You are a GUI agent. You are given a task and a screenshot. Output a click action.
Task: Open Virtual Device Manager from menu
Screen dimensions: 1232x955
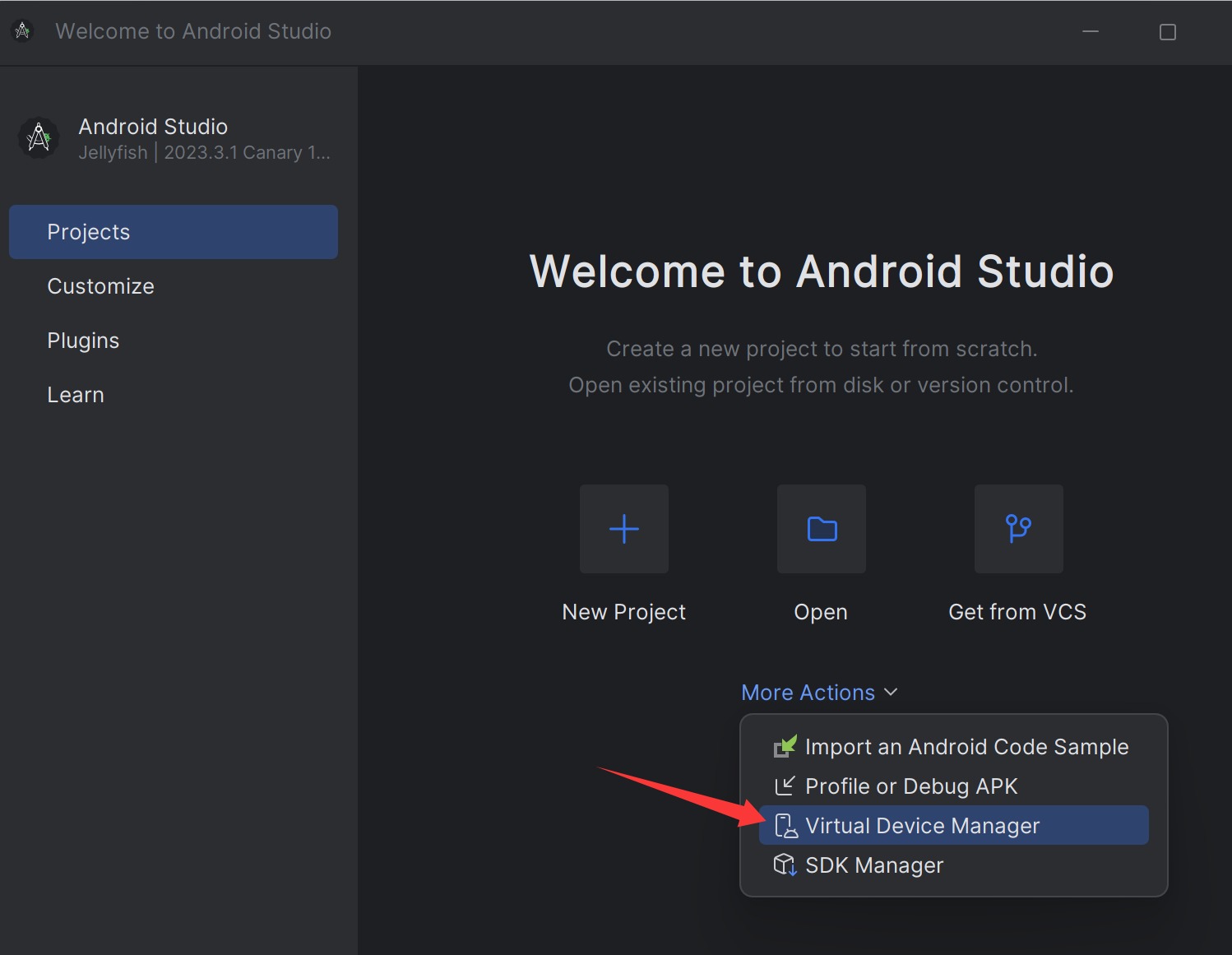pos(954,825)
